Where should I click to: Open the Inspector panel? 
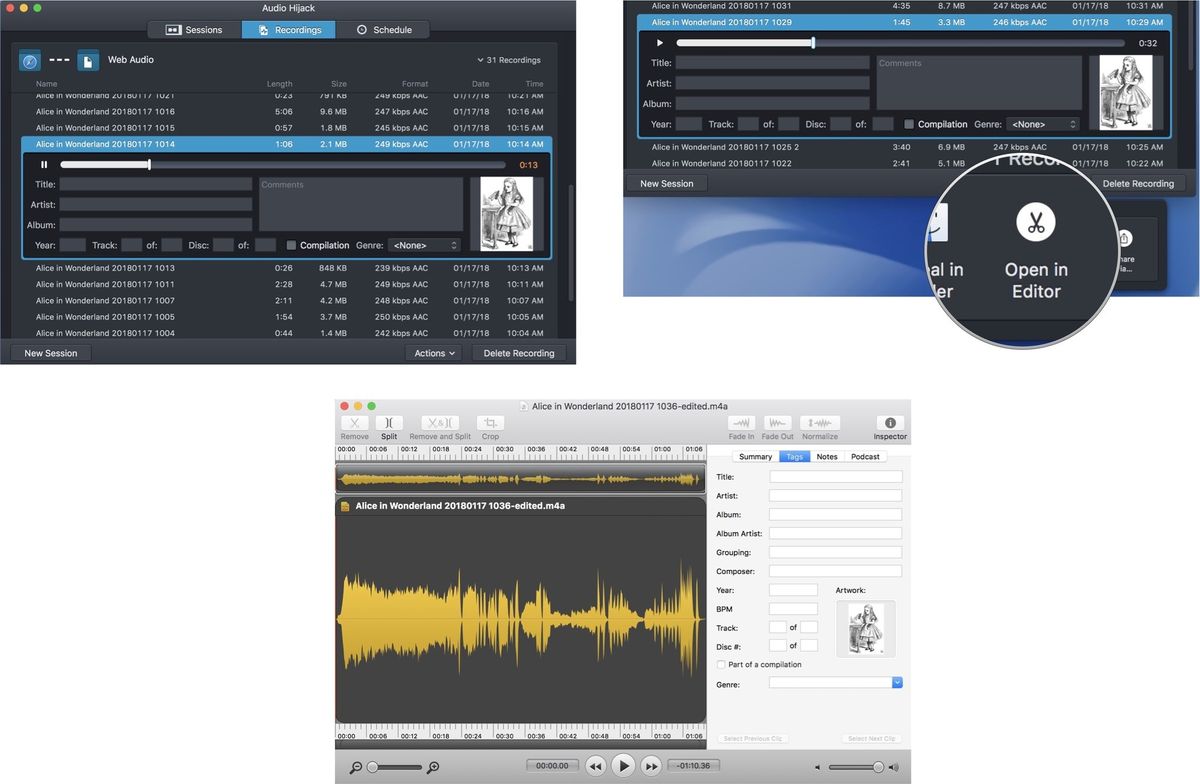pyautogui.click(x=889, y=425)
